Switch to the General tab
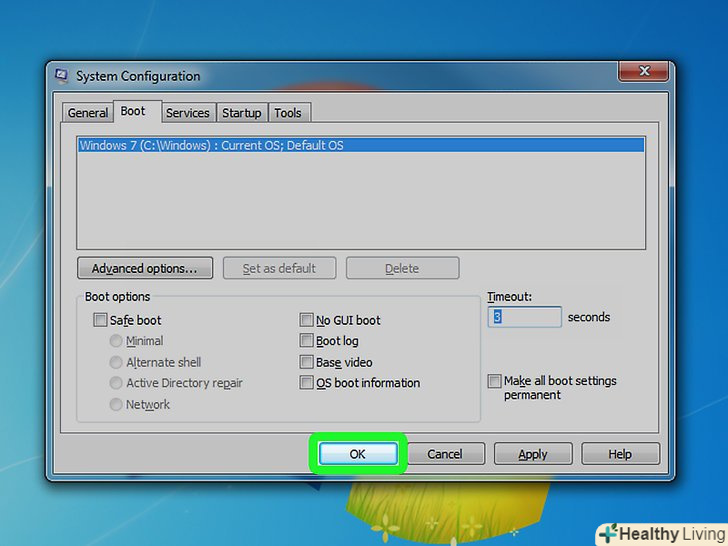Screen dimensions: 728x546 pos(87,113)
